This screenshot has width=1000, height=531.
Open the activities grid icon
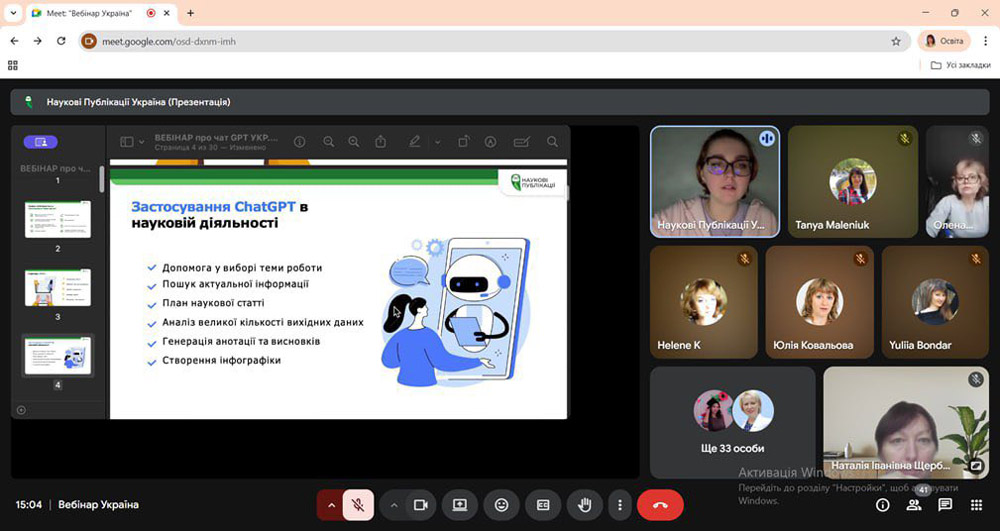pos(976,505)
